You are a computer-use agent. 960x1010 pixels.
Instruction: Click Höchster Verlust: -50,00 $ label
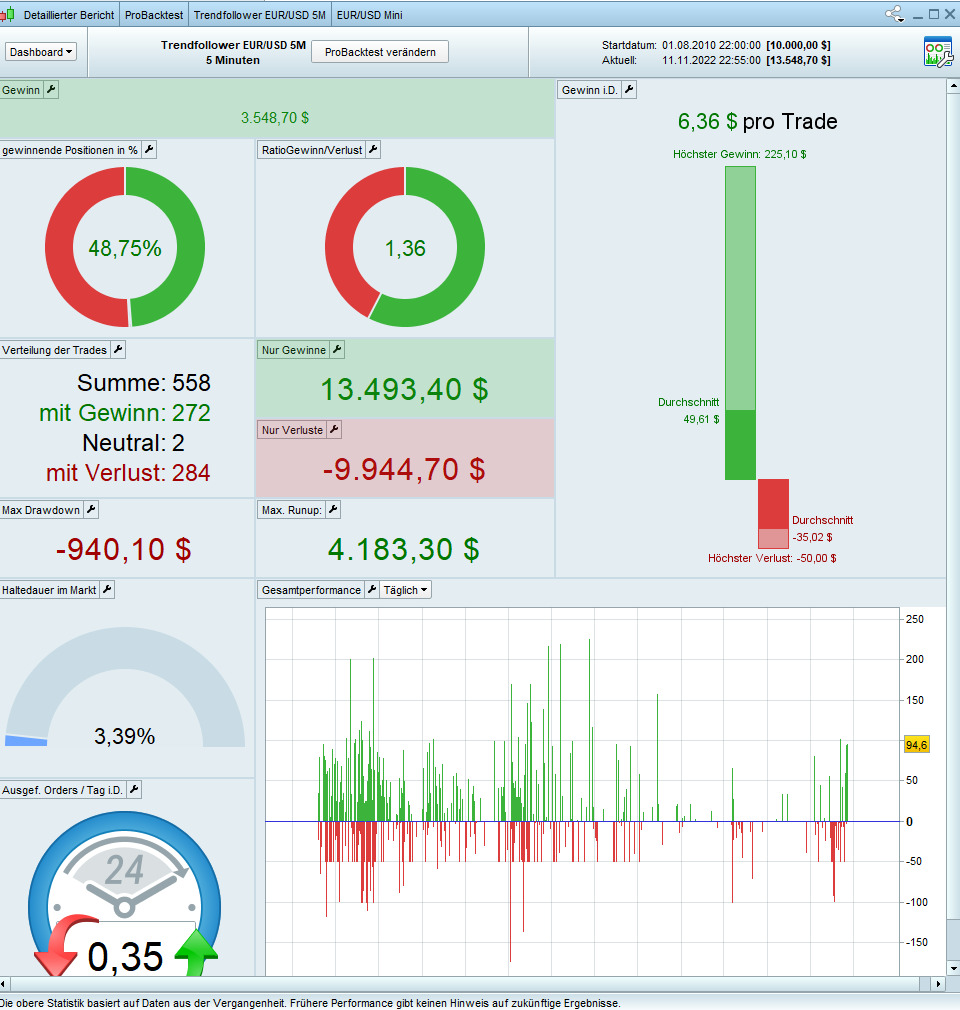tap(773, 558)
